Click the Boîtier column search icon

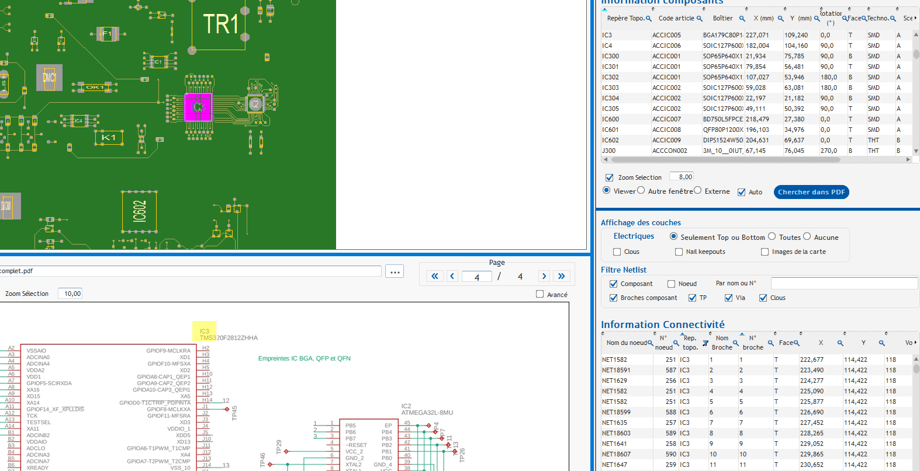741,19
